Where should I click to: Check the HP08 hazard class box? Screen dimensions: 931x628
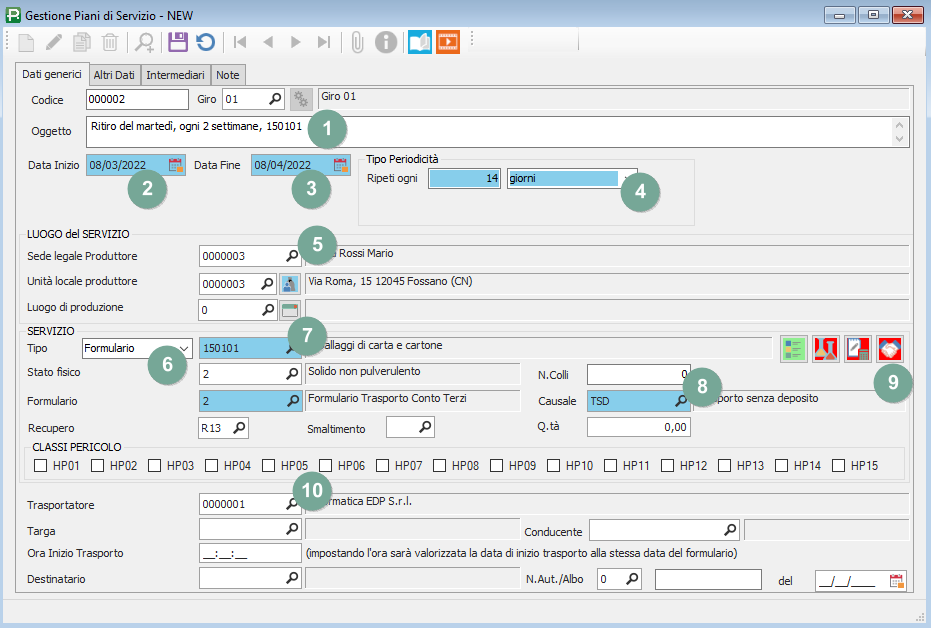tap(439, 465)
